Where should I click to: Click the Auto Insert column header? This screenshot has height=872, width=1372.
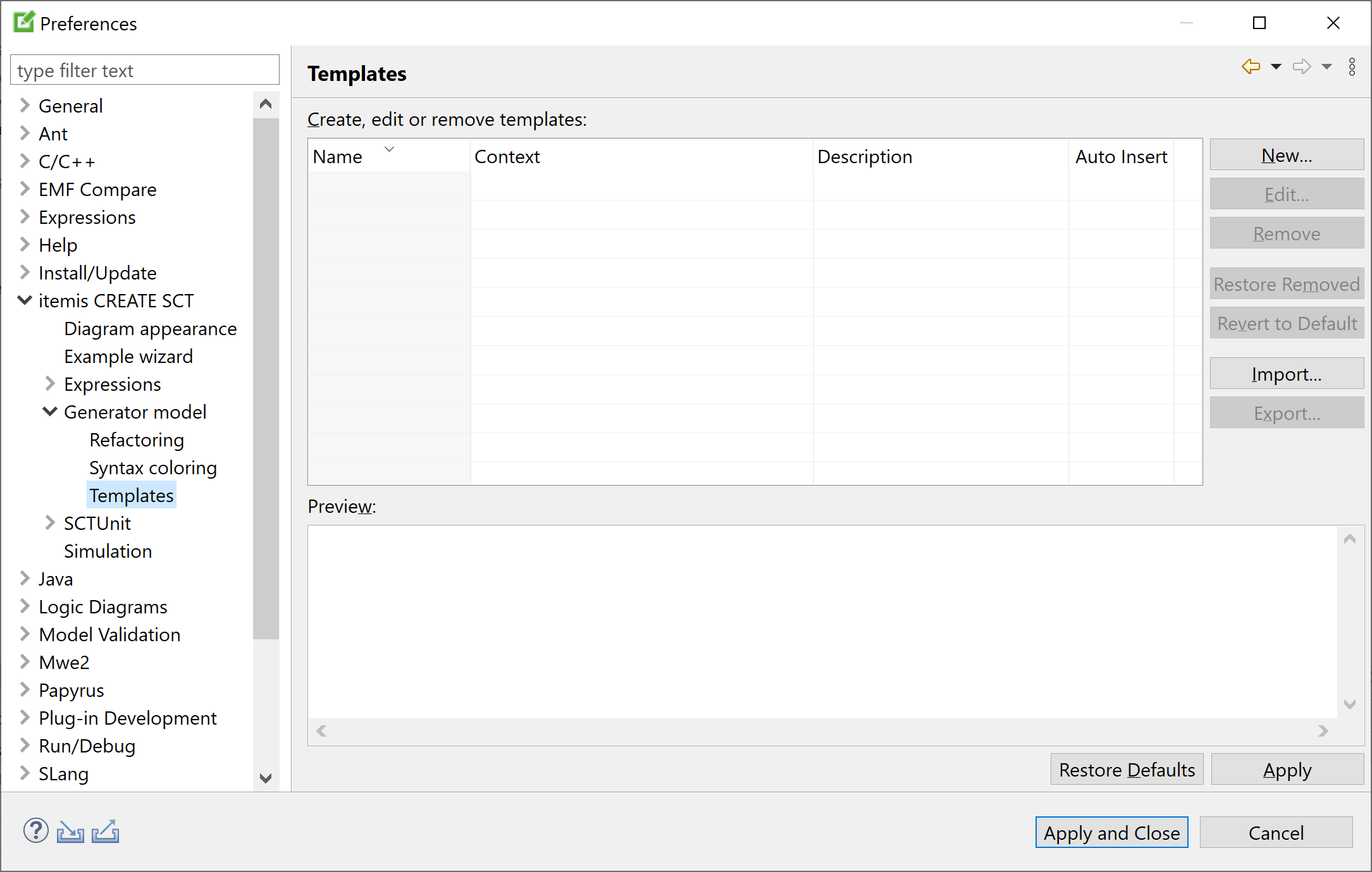(x=1122, y=156)
